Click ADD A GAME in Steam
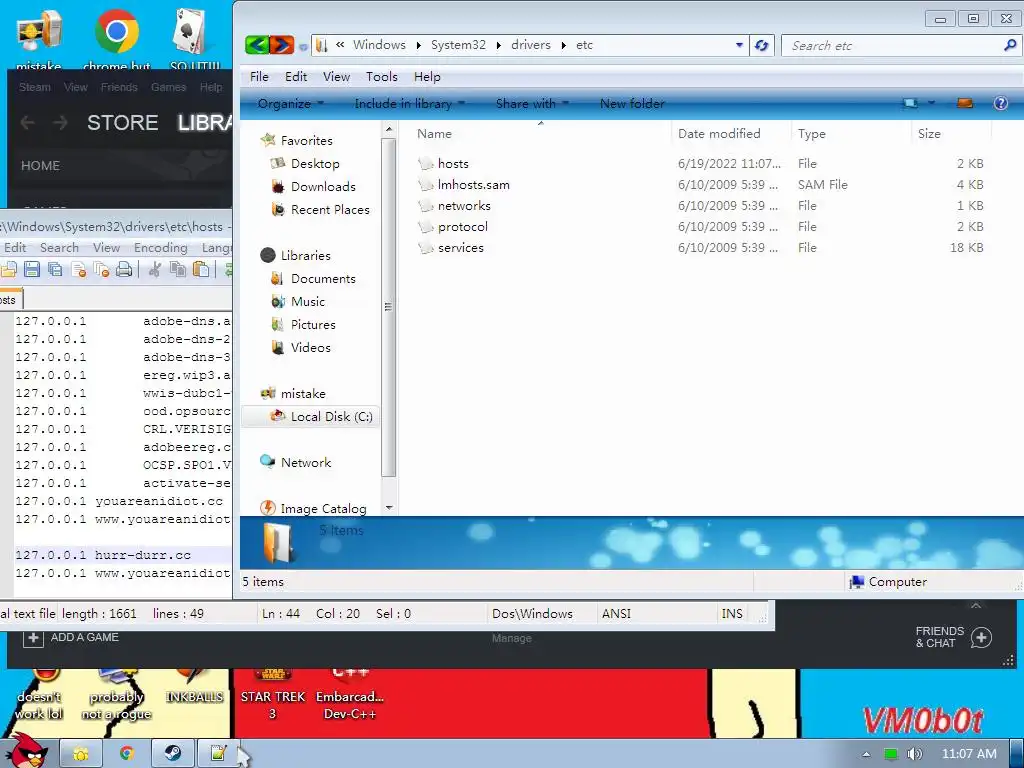The image size is (1024, 768). (x=71, y=637)
